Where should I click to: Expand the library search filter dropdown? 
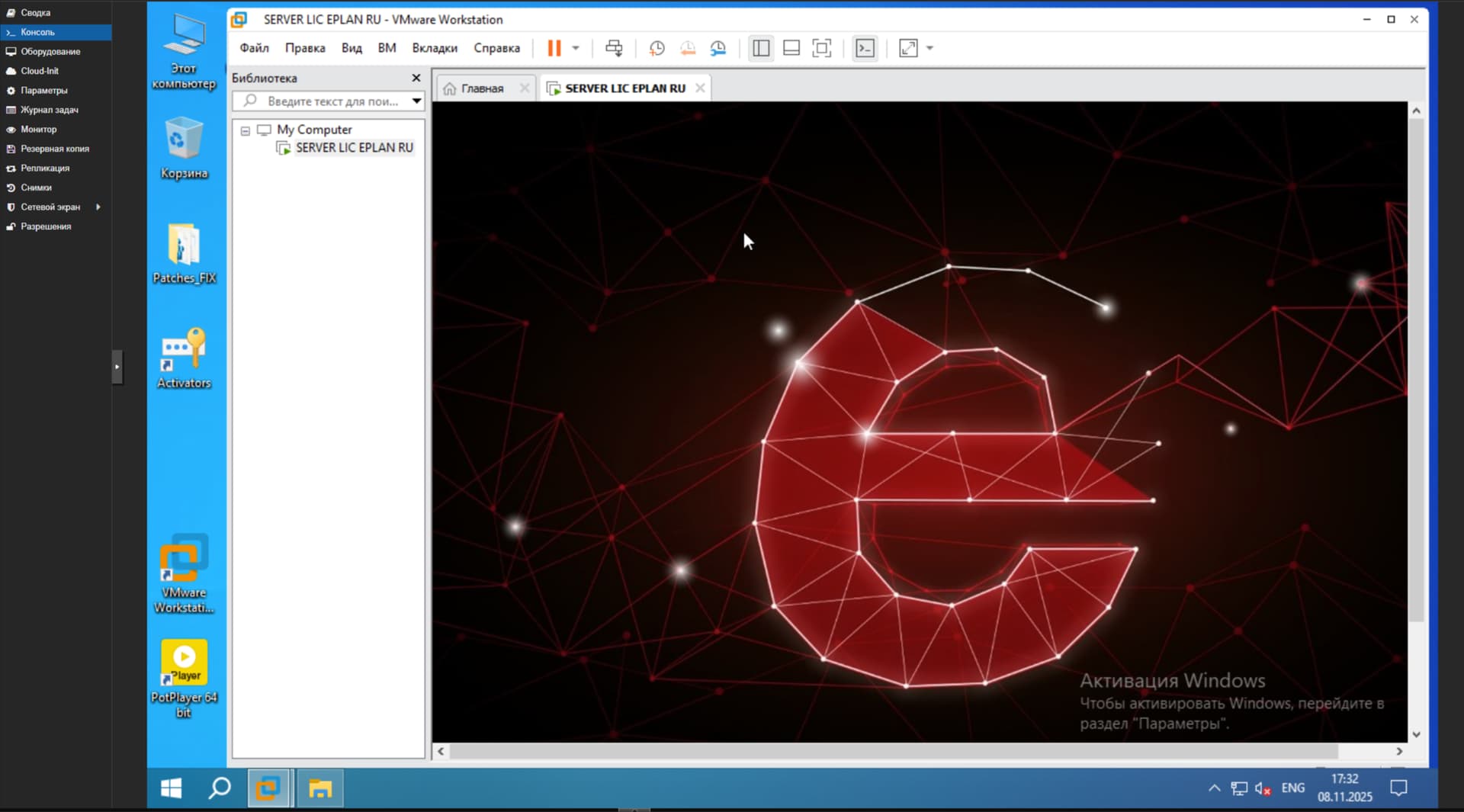click(416, 101)
